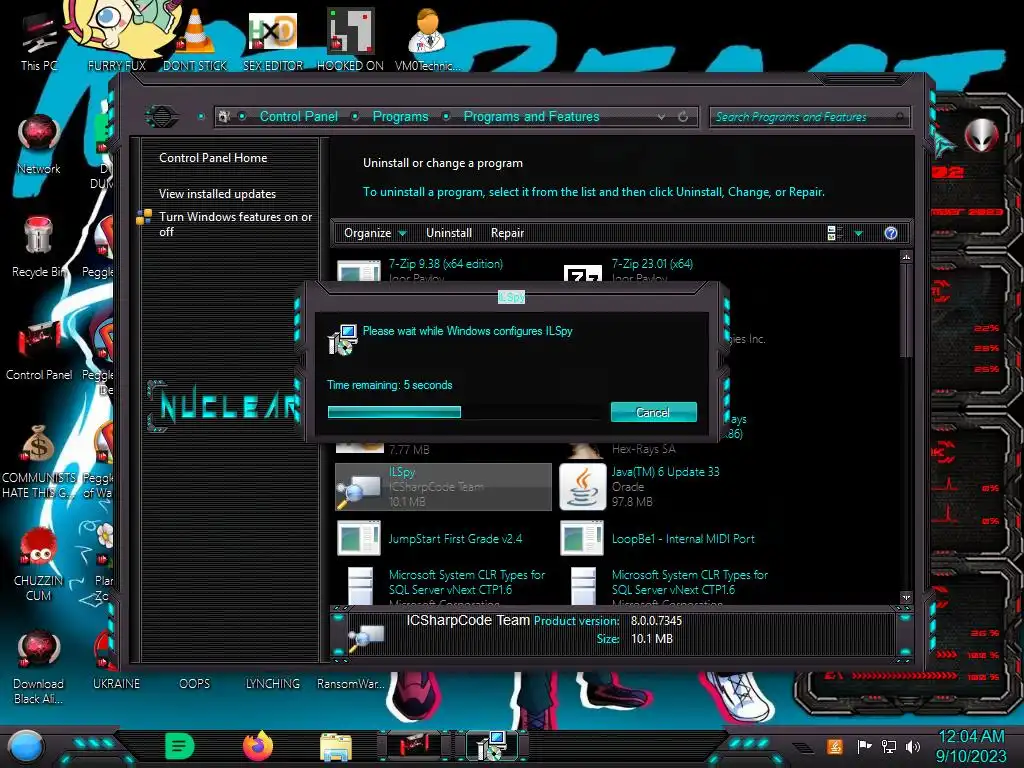Click the ILSpy configuration progress bar
The width and height of the screenshot is (1024, 768).
pyautogui.click(x=464, y=412)
